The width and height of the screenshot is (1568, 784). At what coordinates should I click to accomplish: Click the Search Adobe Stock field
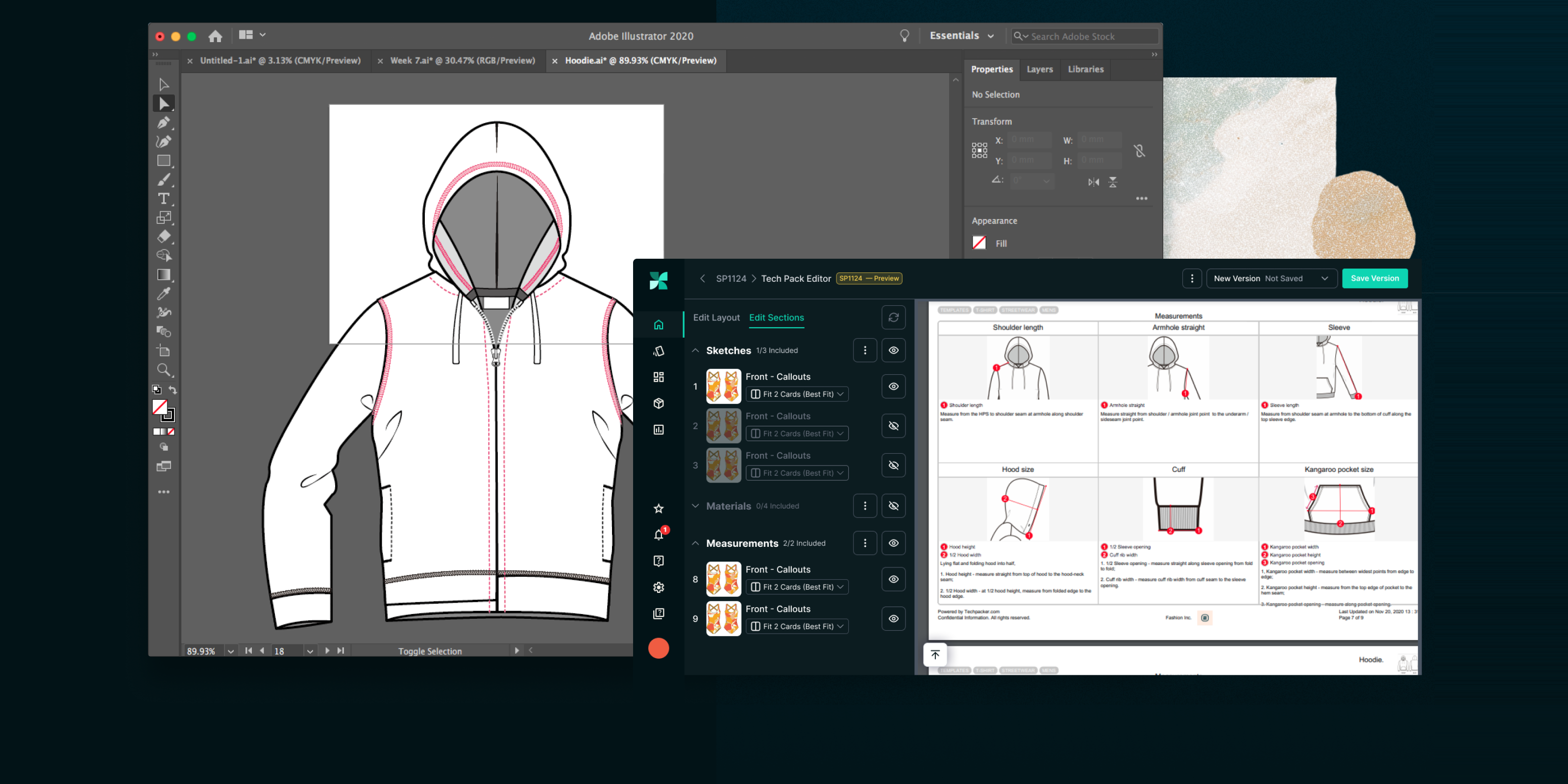pyautogui.click(x=1085, y=36)
